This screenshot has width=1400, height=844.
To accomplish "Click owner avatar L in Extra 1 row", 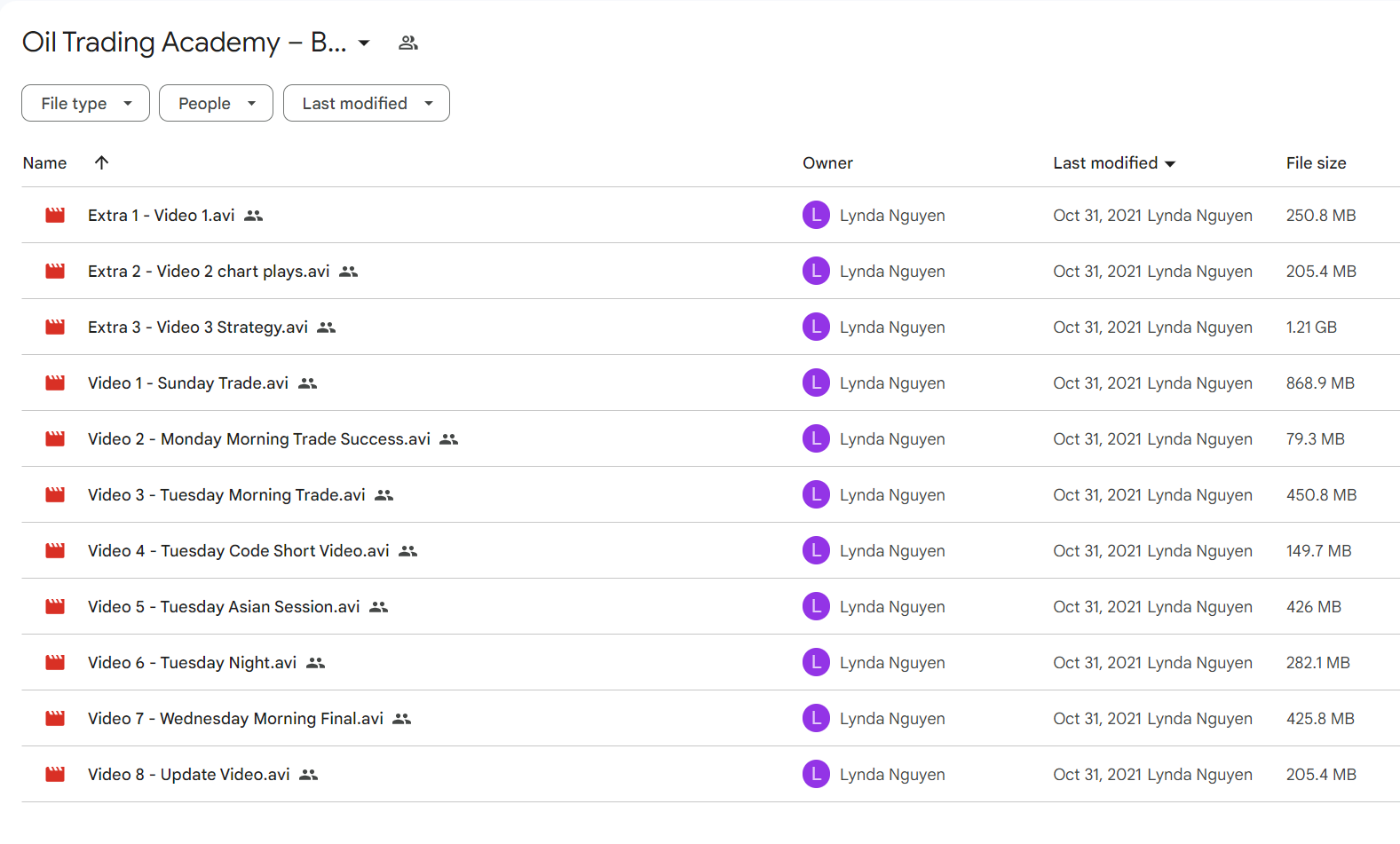I will 816,215.
